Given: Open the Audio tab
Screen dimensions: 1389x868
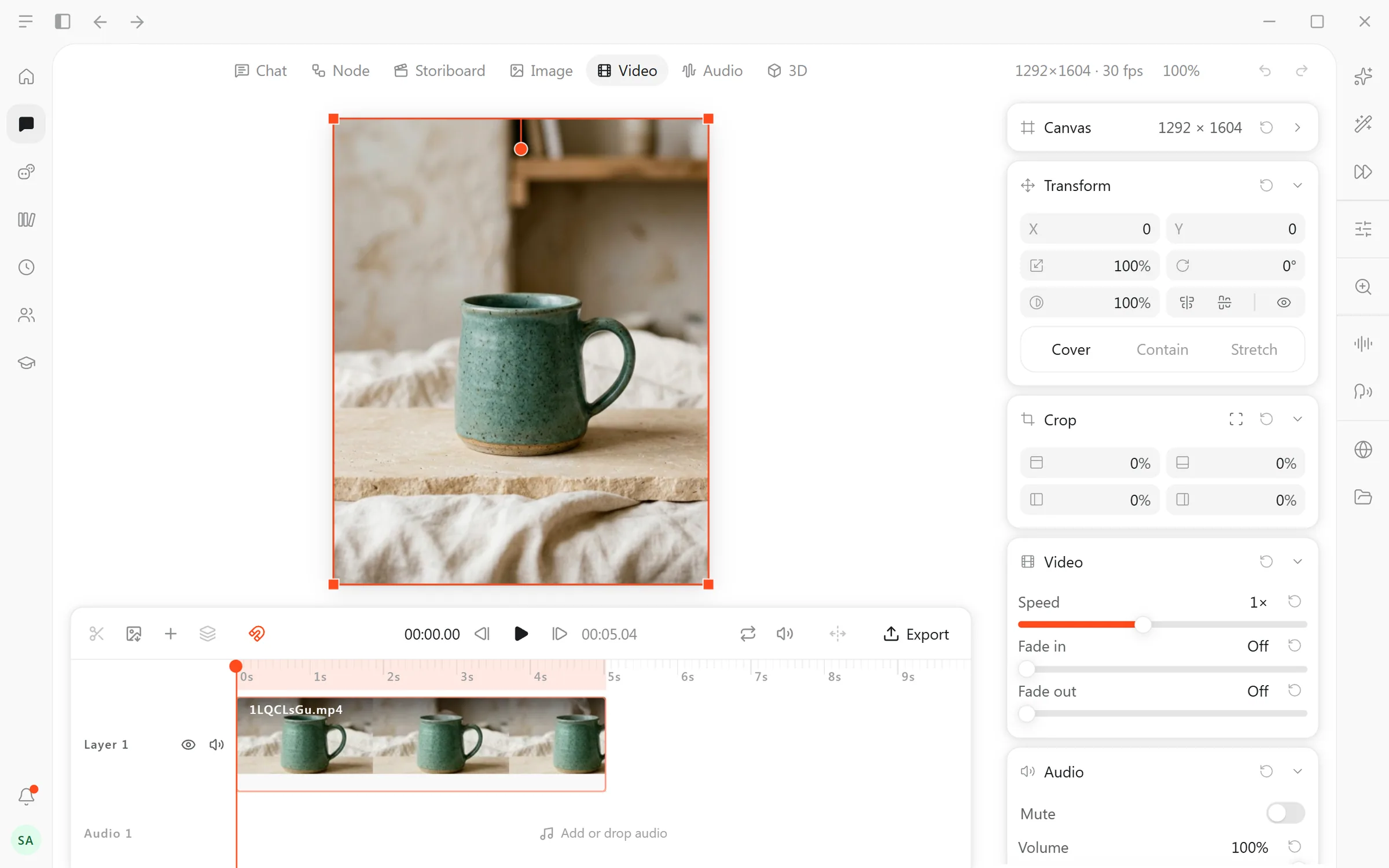Looking at the screenshot, I should (712, 71).
